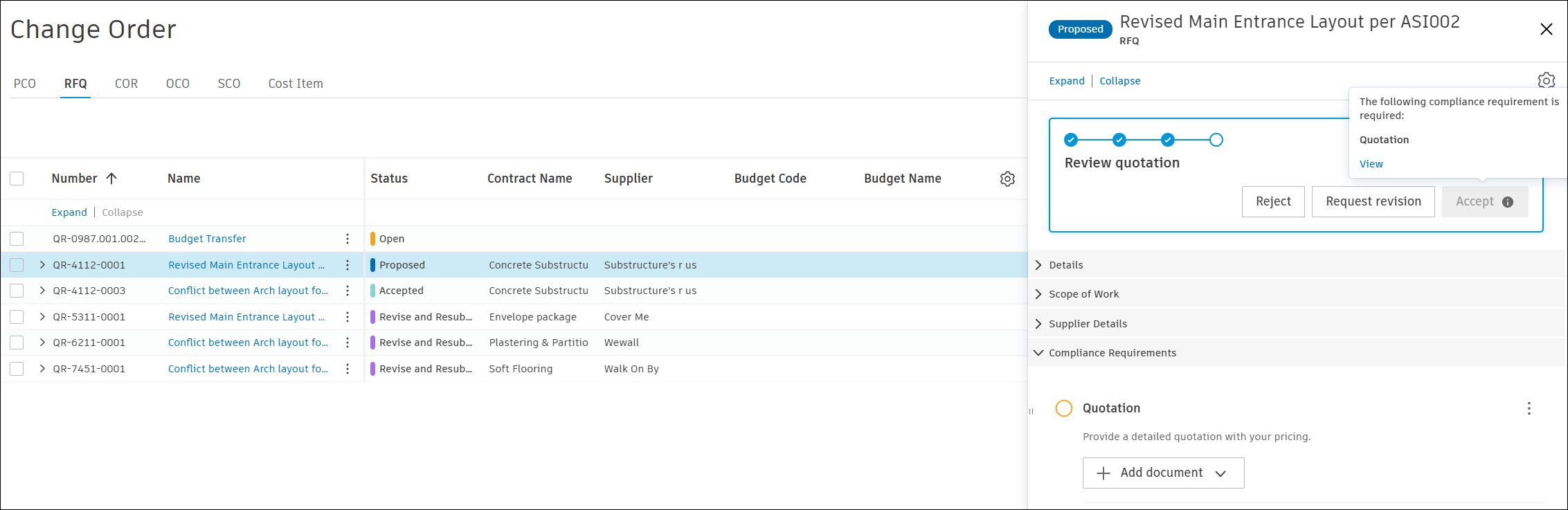Click the View link in compliance tooltip
This screenshot has width=1568, height=510.
1371,164
